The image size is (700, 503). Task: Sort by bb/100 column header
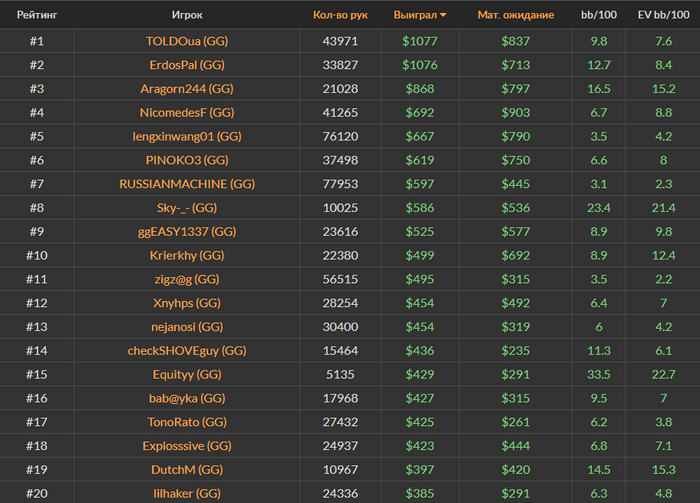coord(599,15)
